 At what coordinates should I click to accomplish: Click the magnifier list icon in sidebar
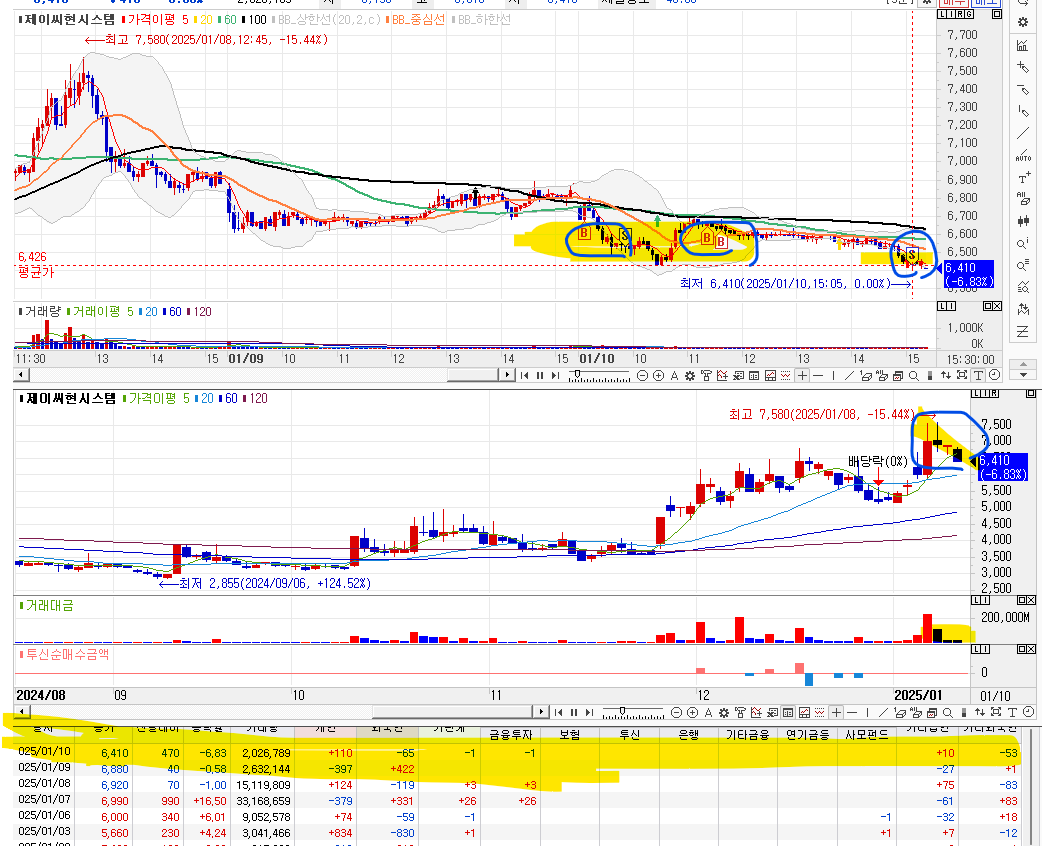tap(1023, 265)
